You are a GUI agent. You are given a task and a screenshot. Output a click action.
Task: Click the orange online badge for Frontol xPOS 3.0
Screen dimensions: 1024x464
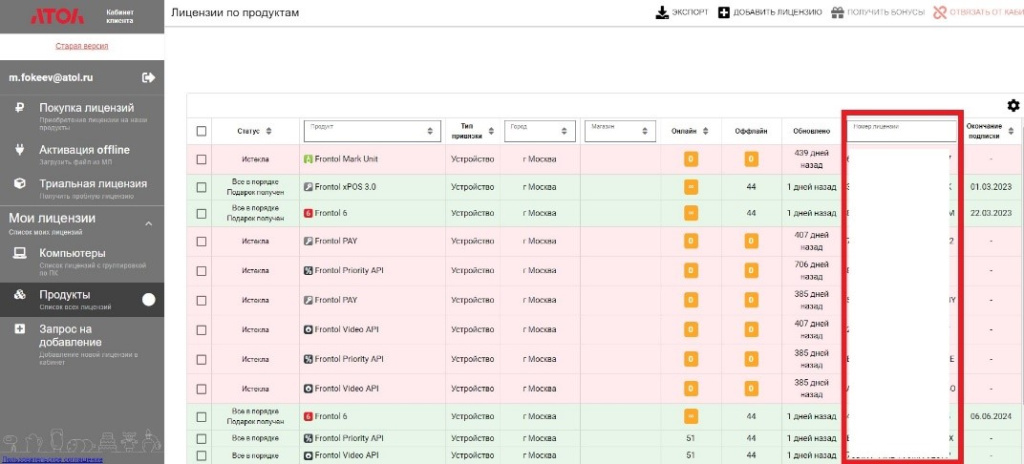[x=690, y=186]
